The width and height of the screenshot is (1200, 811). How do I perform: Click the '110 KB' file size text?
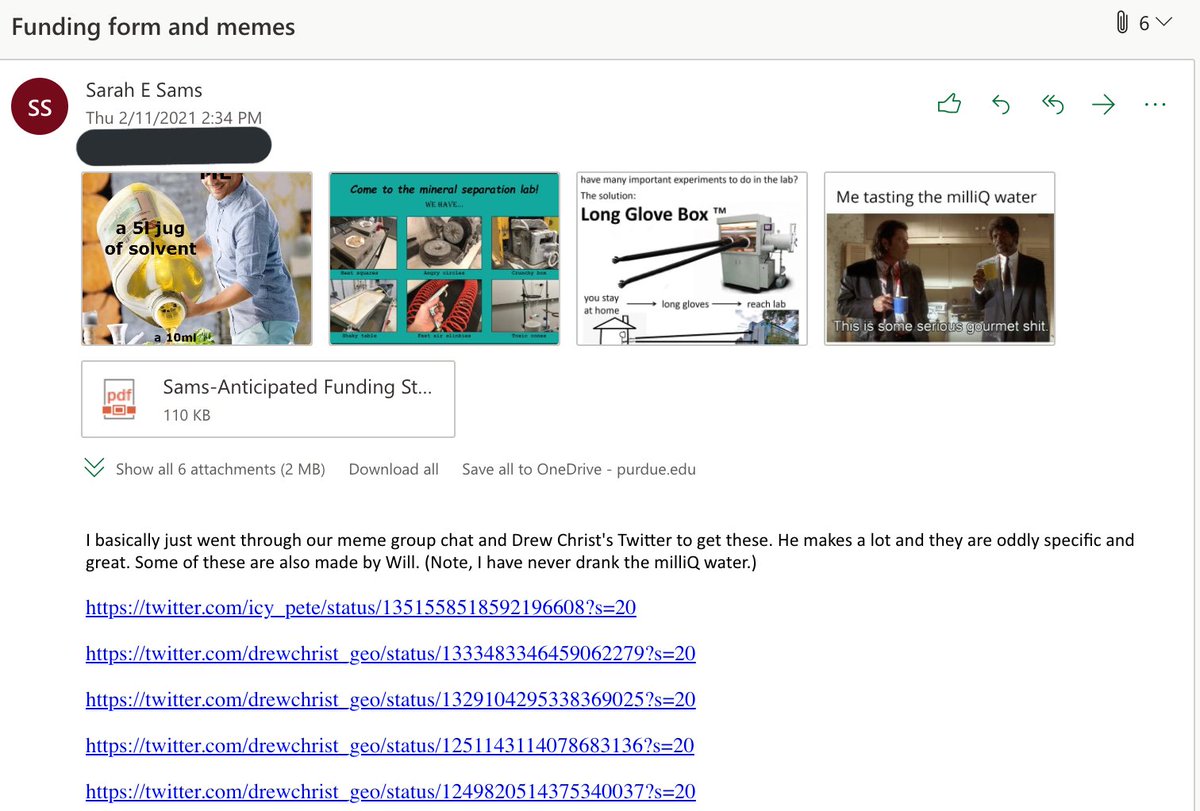[x=186, y=414]
